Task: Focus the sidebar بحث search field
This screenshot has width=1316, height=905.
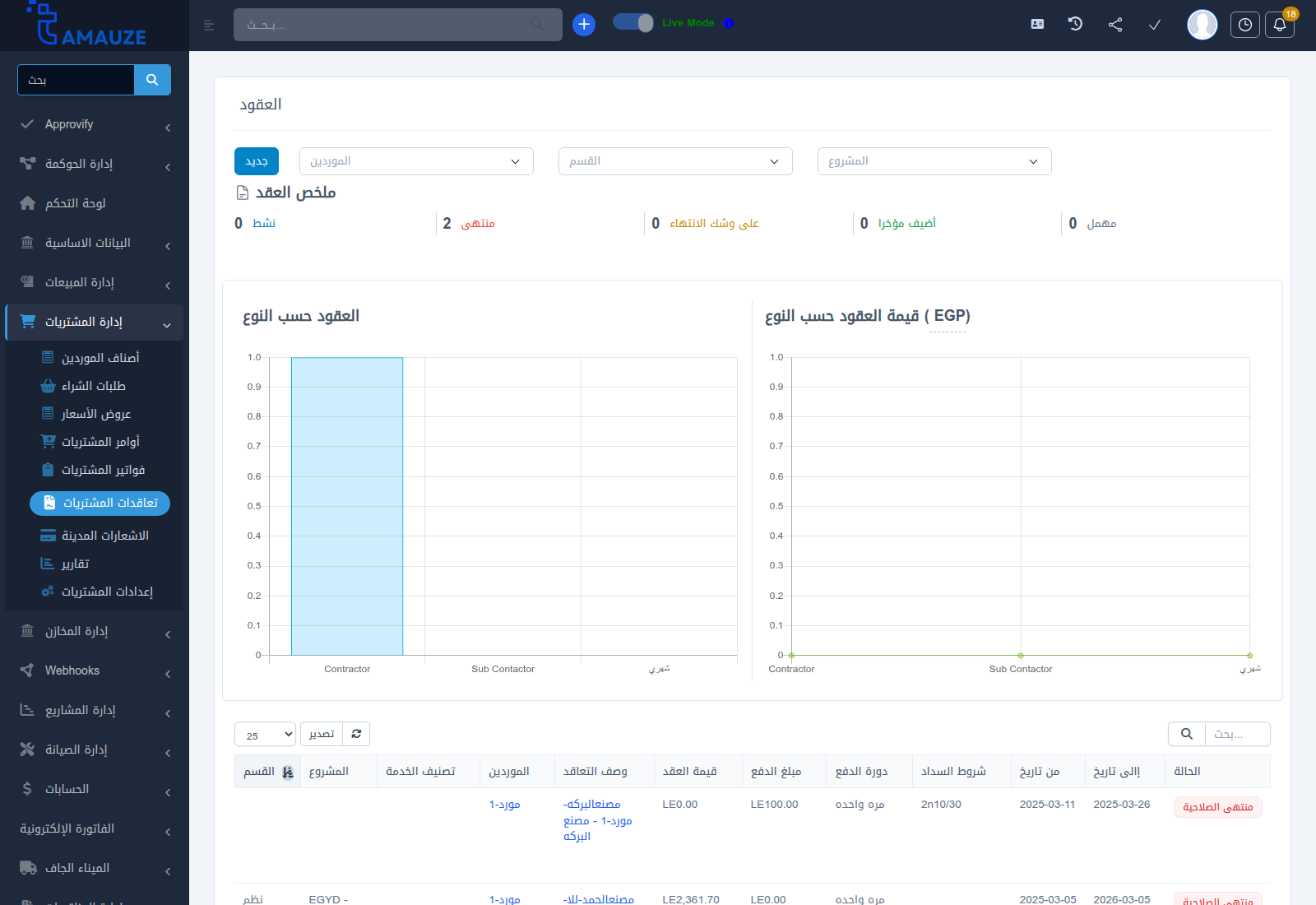Action: coord(76,80)
